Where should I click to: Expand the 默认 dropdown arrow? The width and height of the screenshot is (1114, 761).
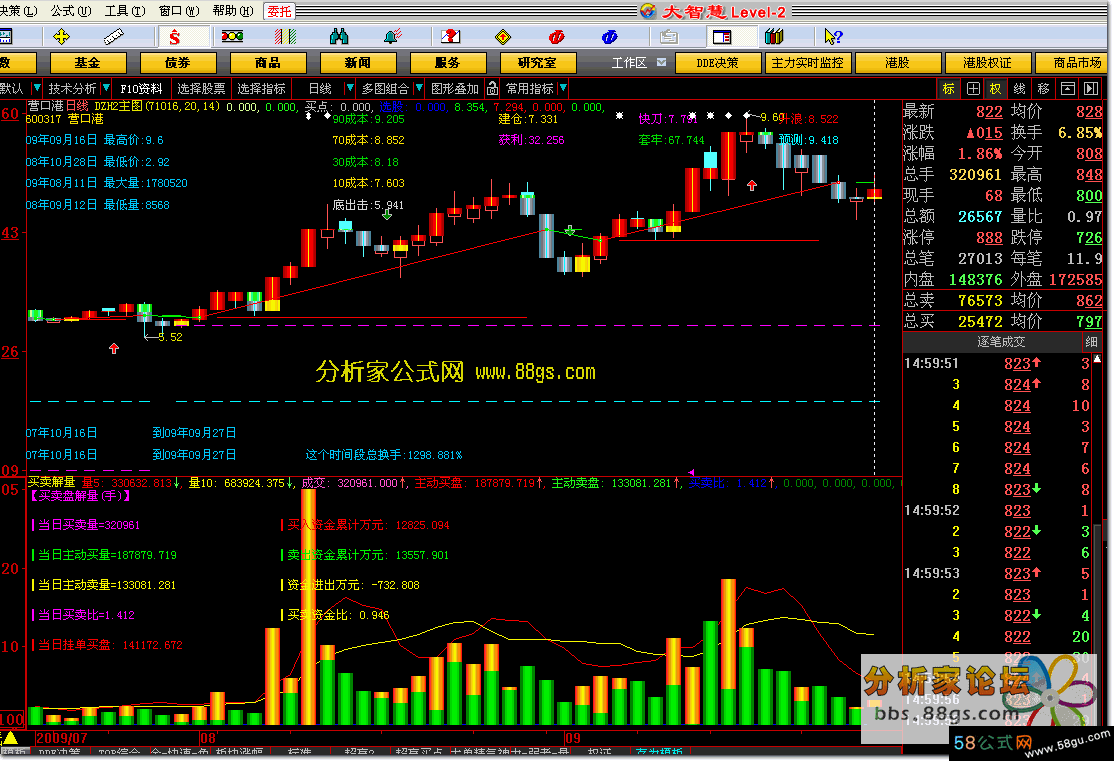click(x=37, y=88)
